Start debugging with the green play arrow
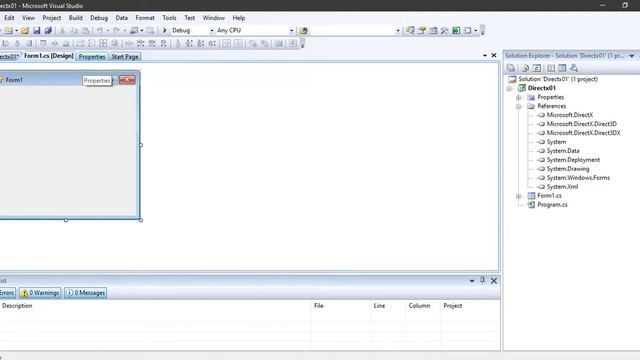 pyautogui.click(x=165, y=30)
